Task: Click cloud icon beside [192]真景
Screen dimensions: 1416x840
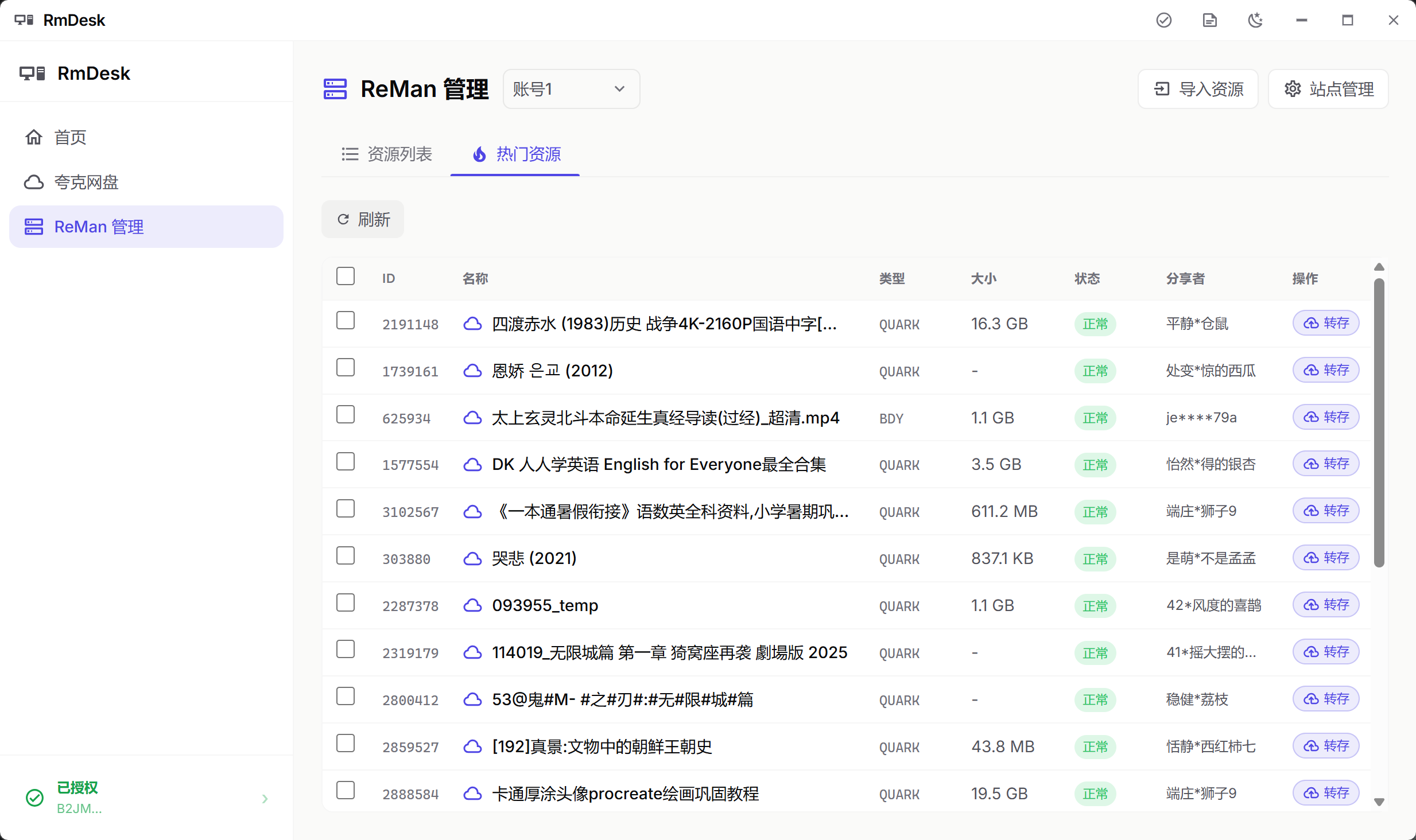Action: pyautogui.click(x=472, y=746)
